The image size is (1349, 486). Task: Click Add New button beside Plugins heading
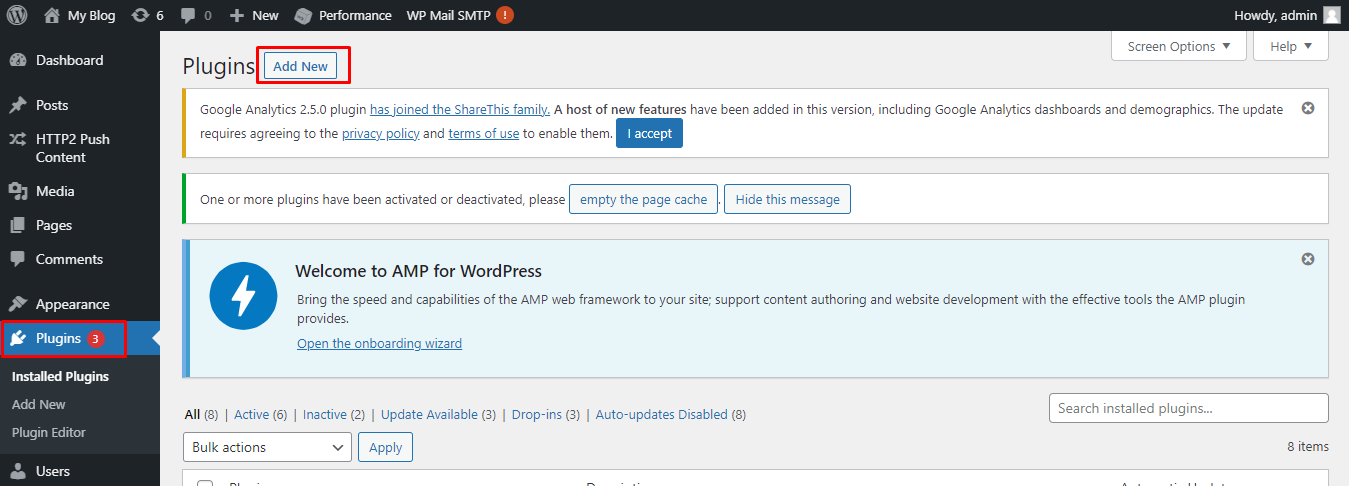coord(300,66)
